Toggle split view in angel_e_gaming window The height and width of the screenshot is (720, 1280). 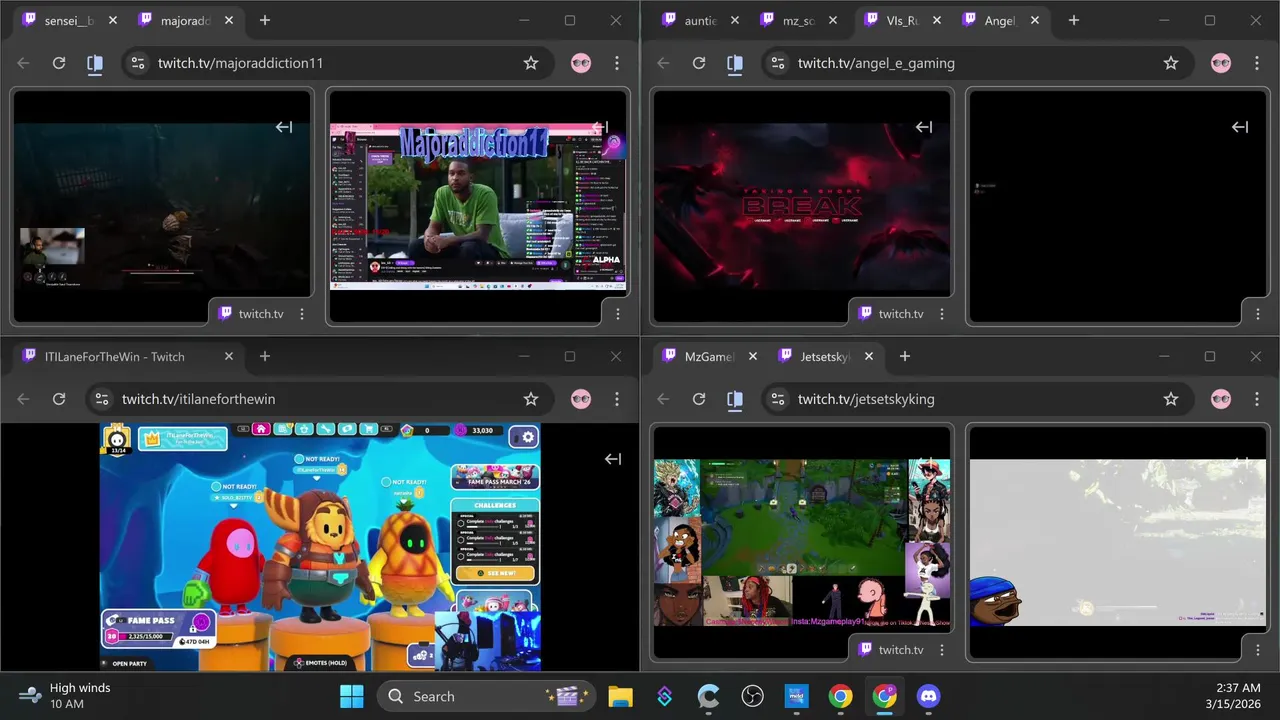tap(735, 63)
